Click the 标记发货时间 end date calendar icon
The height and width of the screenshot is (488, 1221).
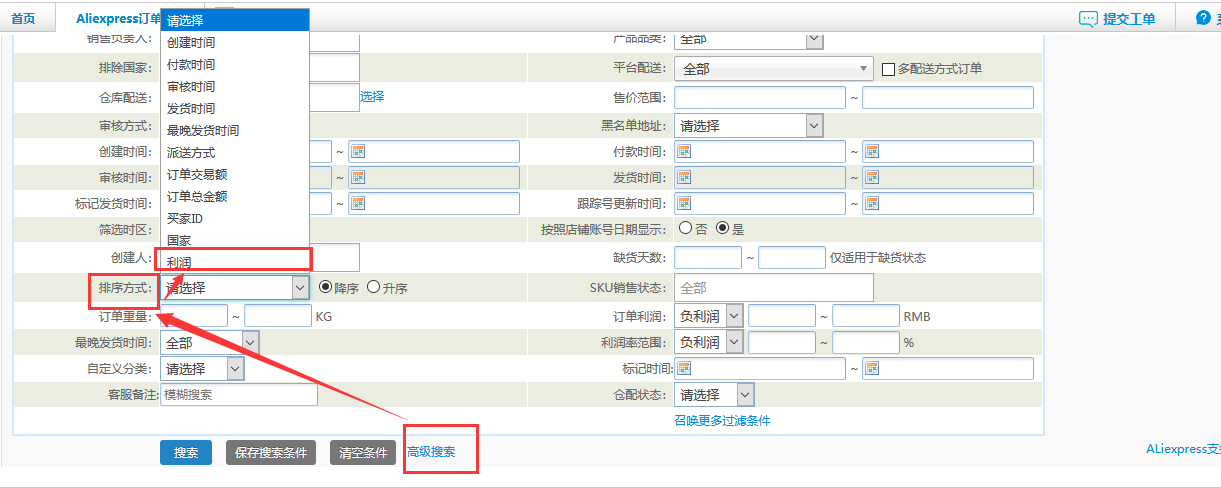point(358,203)
